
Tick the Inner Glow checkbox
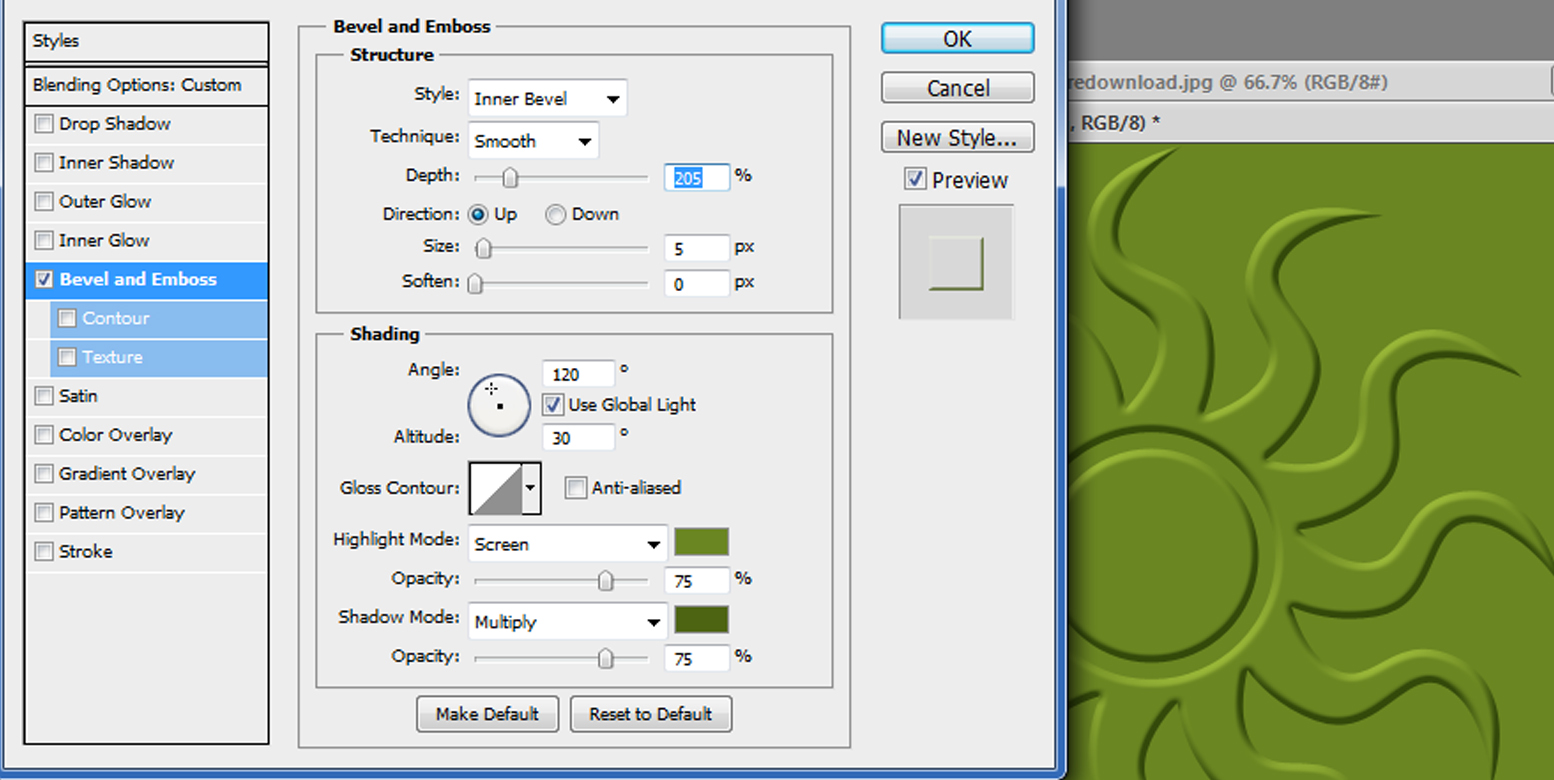(x=44, y=241)
